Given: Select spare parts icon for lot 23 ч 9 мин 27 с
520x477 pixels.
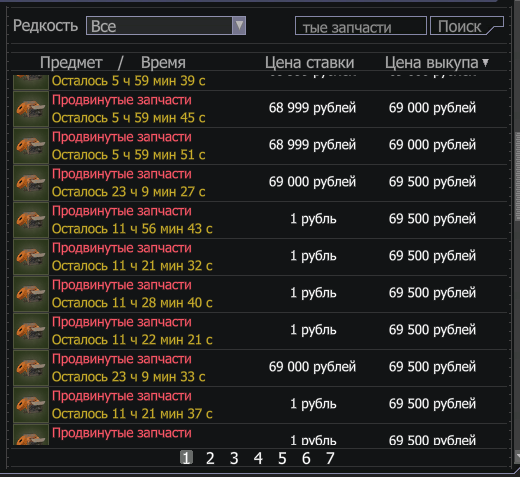Looking at the screenshot, I should (x=31, y=183).
